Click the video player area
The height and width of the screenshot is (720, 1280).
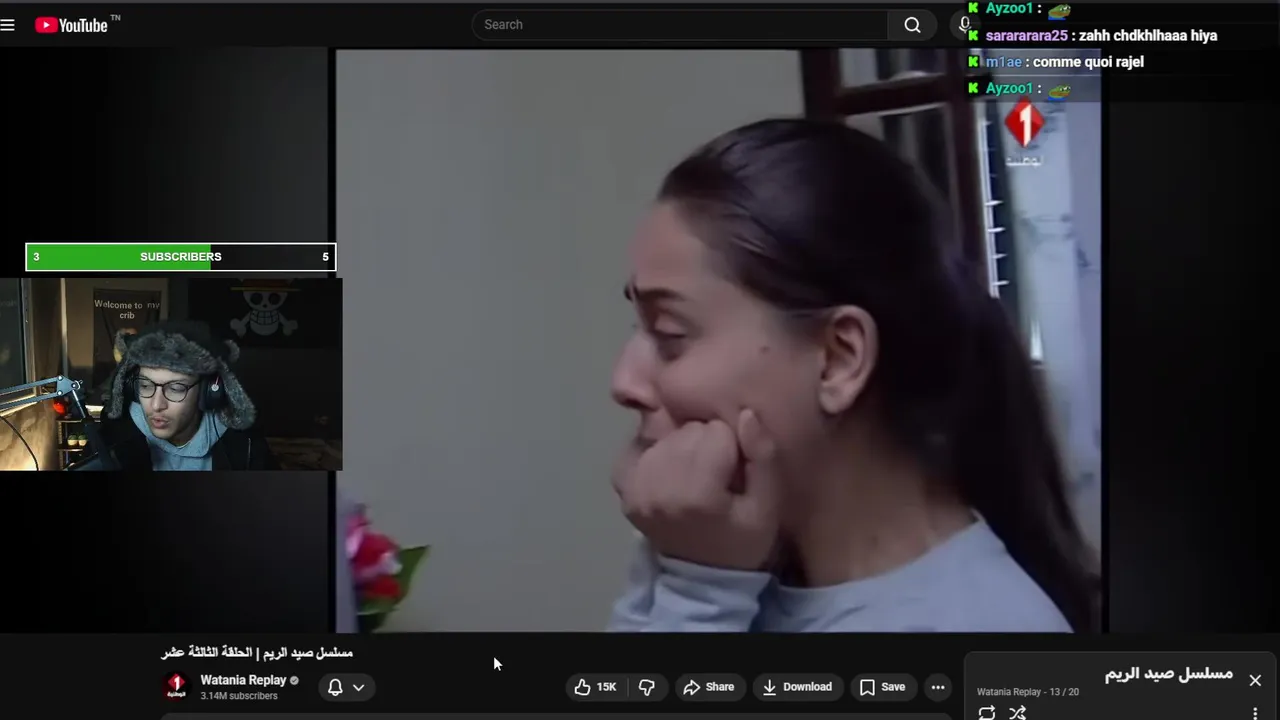pyautogui.click(x=718, y=340)
